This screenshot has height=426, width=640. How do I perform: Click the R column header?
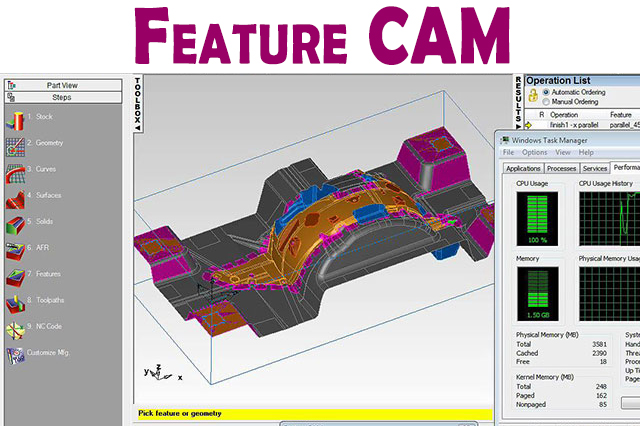click(x=541, y=115)
